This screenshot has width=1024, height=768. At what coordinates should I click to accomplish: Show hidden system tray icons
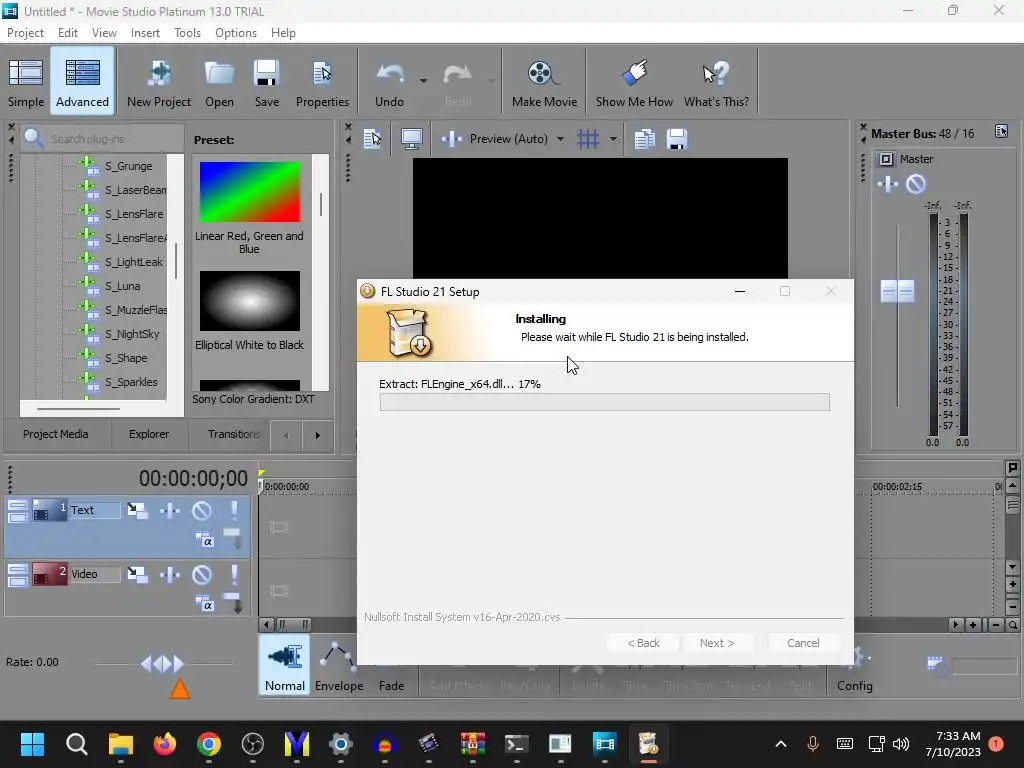(780, 744)
